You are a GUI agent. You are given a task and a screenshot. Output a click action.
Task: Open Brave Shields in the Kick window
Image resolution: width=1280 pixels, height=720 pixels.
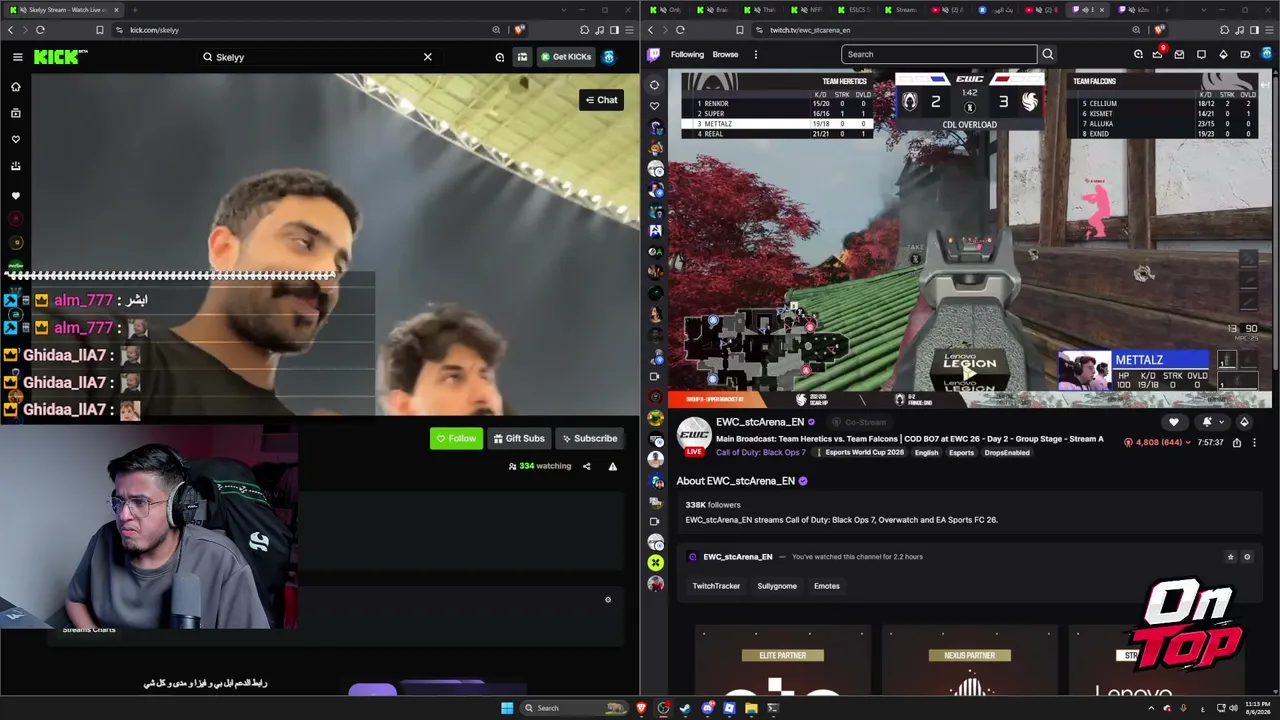tap(519, 30)
